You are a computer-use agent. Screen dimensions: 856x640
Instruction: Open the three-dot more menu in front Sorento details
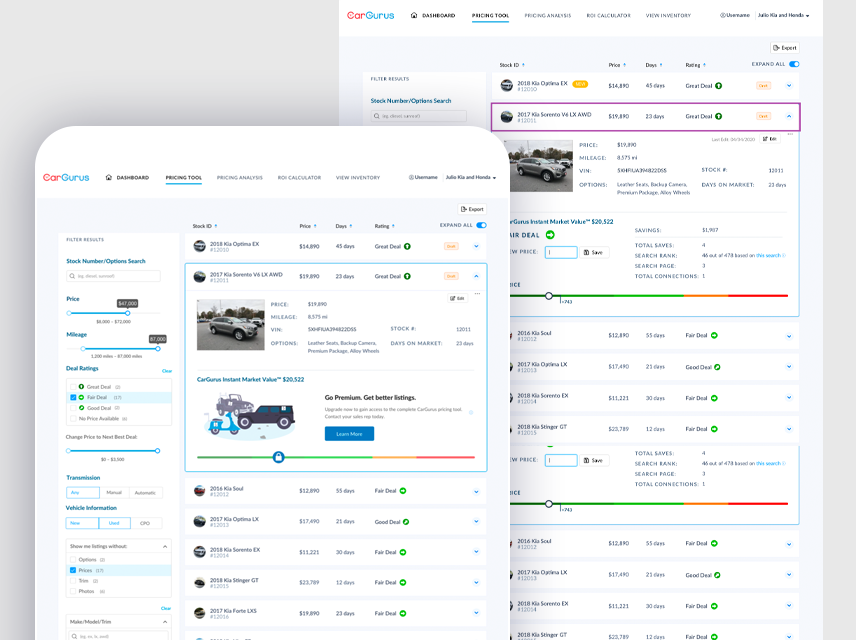tap(478, 294)
